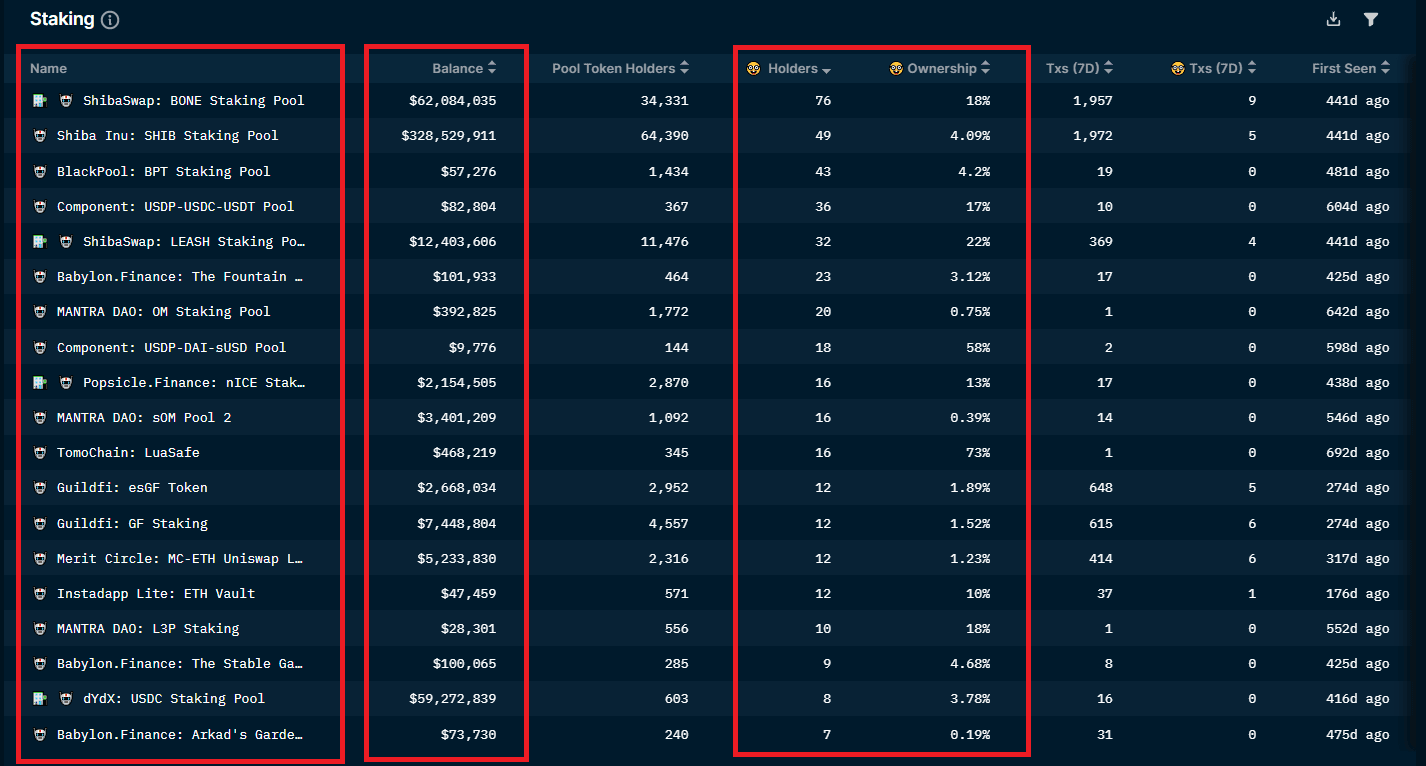Click the building icon beside dYdX

[40, 699]
